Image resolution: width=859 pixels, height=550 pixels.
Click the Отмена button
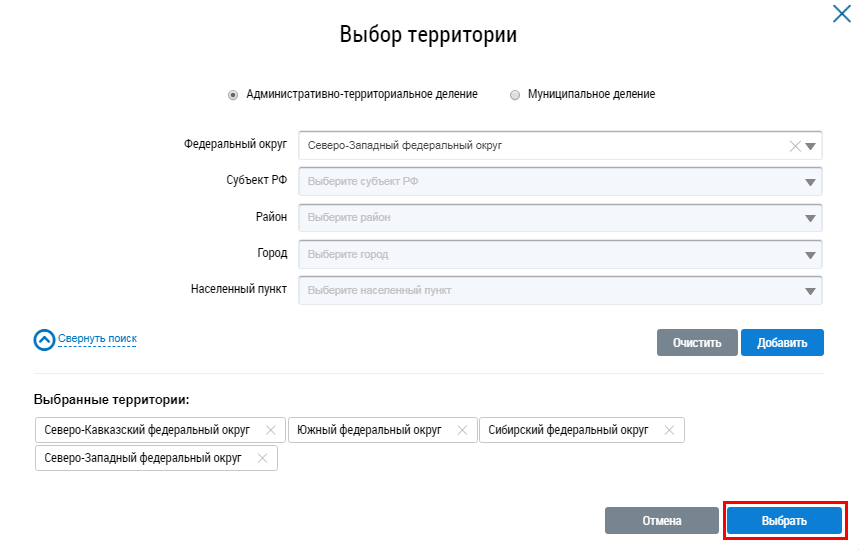pos(661,521)
